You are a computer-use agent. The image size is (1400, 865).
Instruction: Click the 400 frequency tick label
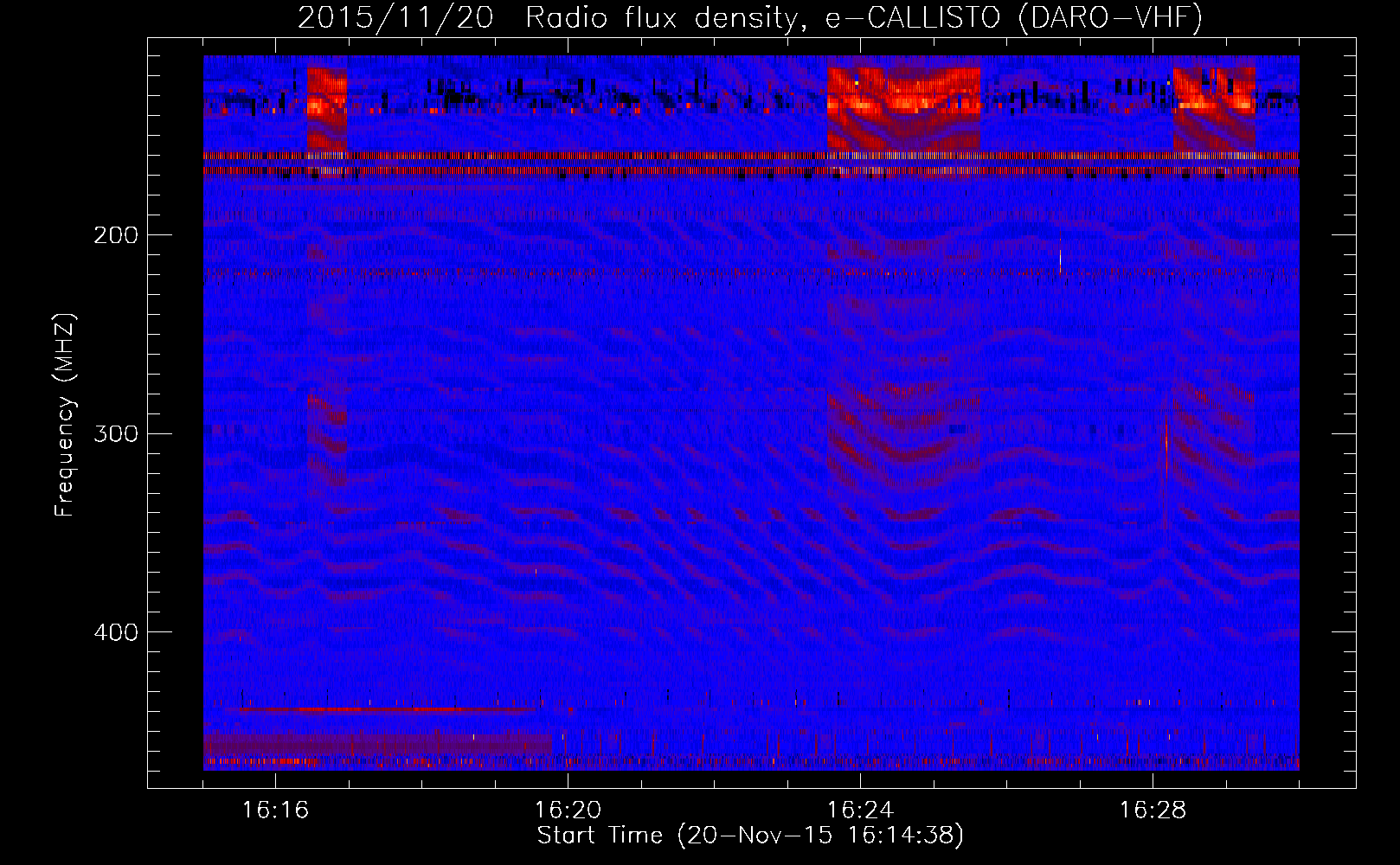[x=116, y=632]
